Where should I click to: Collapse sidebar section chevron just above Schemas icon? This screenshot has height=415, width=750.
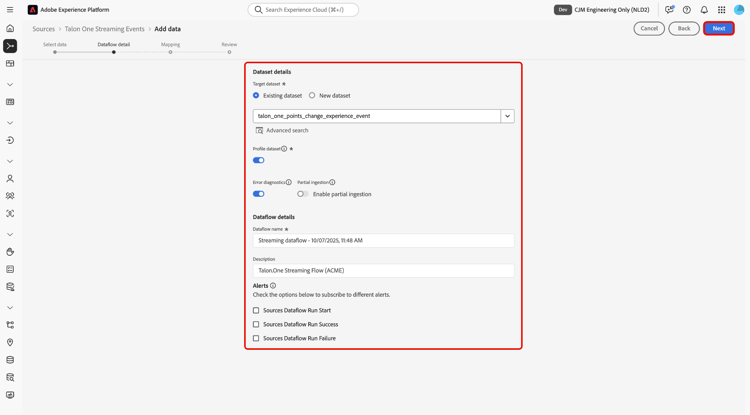click(10, 307)
